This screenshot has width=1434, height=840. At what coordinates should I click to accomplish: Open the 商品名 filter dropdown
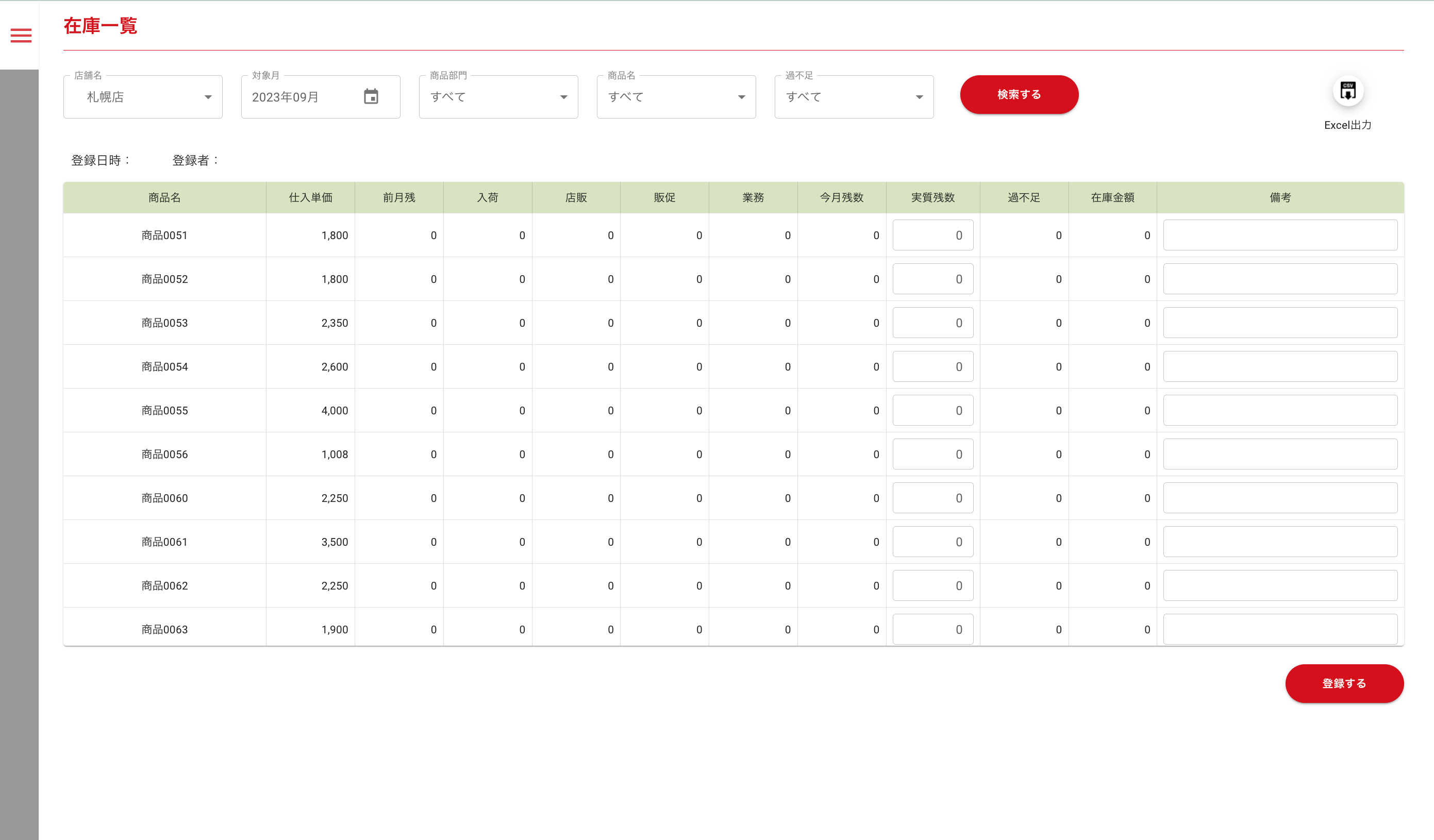click(x=675, y=97)
